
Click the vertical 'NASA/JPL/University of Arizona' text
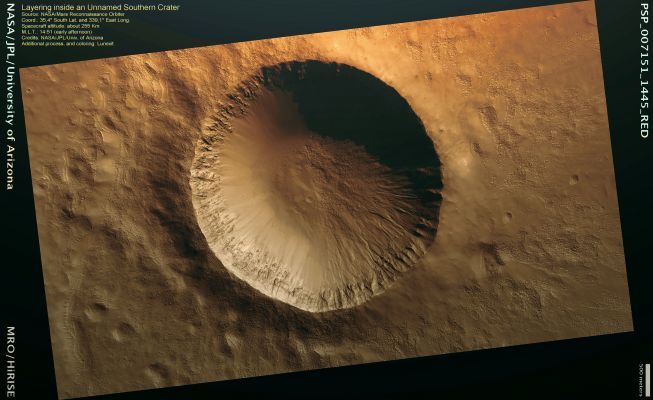click(x=10, y=96)
